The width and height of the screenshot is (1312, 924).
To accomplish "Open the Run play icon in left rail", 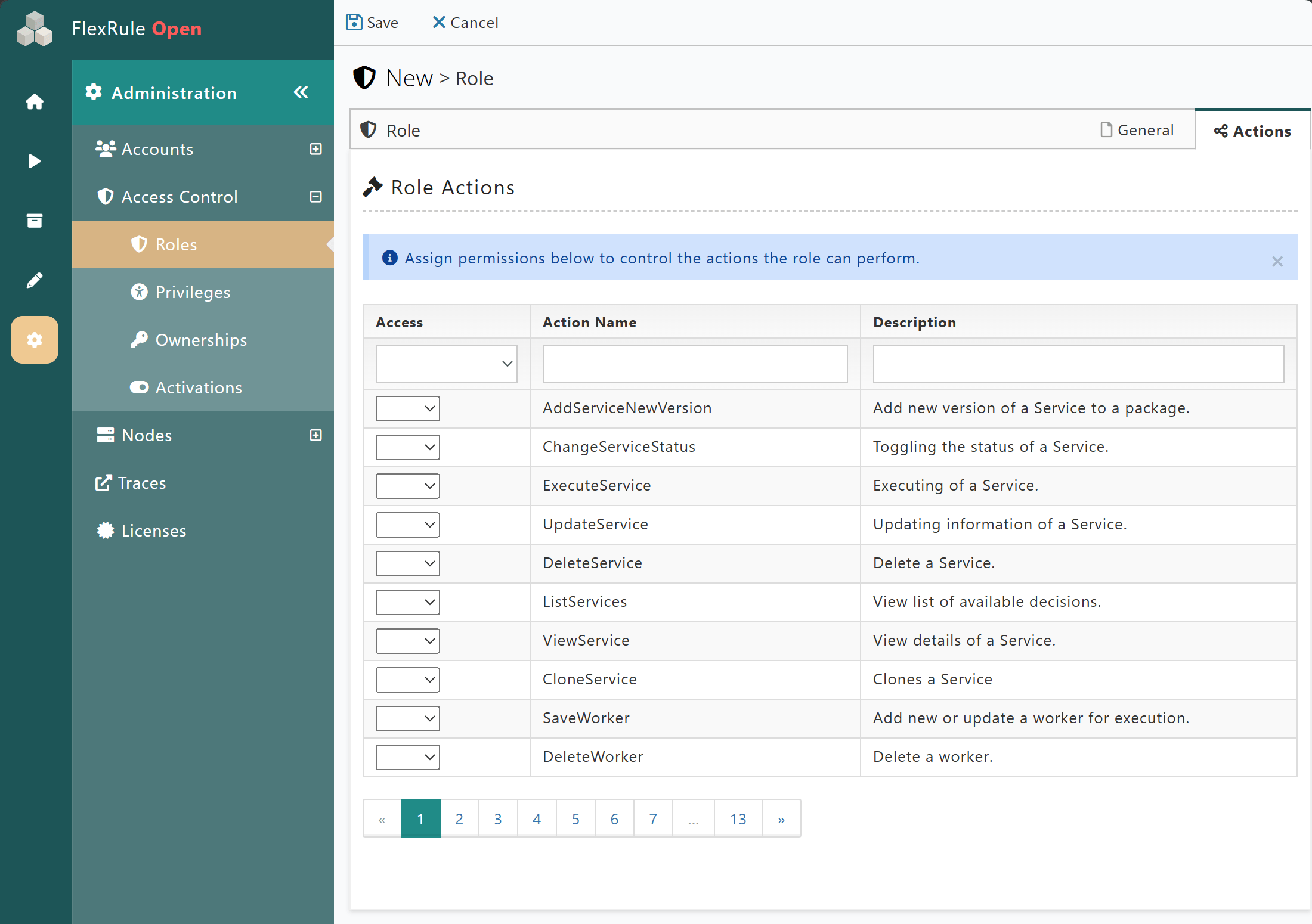I will (35, 161).
